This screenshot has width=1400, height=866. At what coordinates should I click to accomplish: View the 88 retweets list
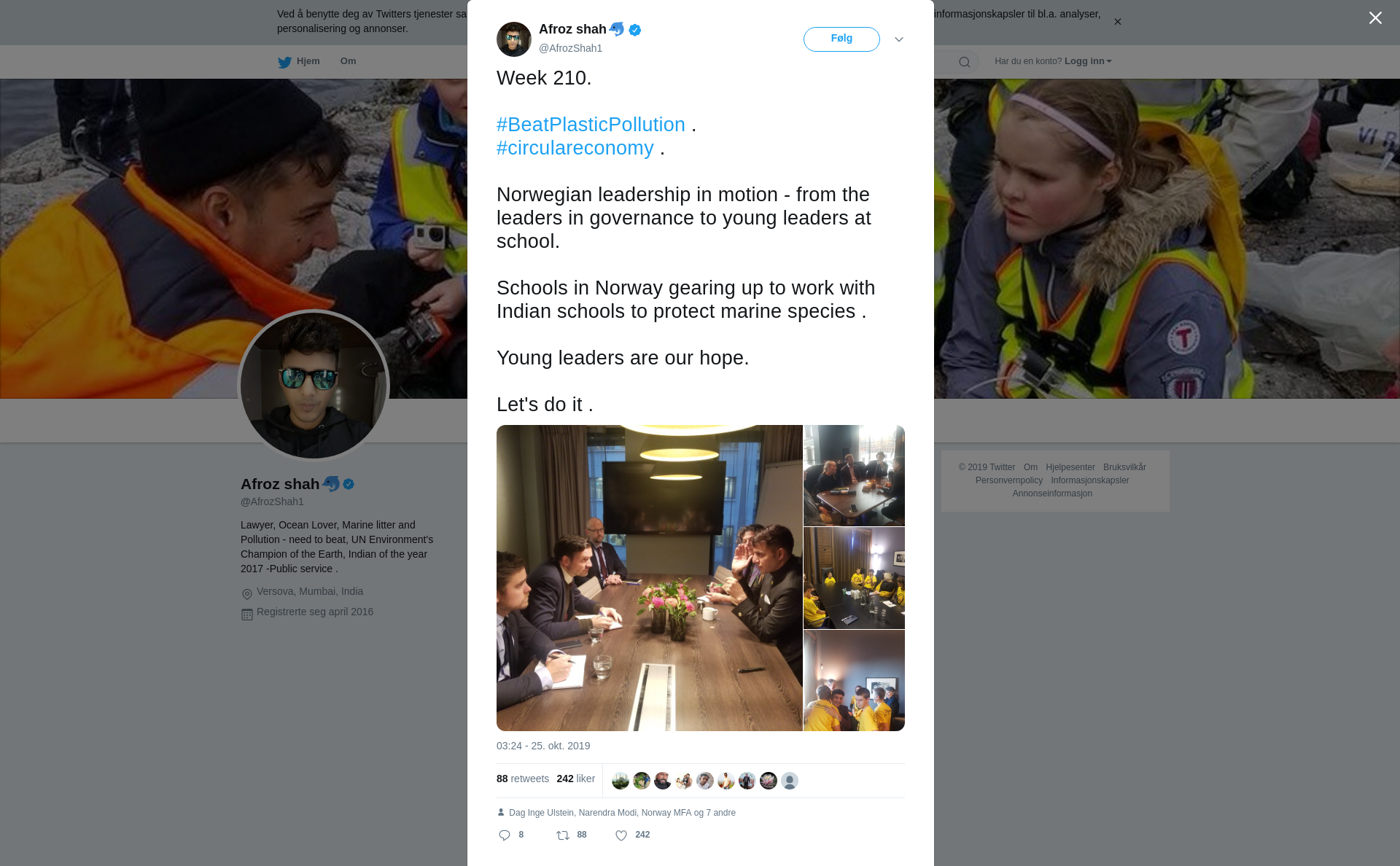coord(523,779)
